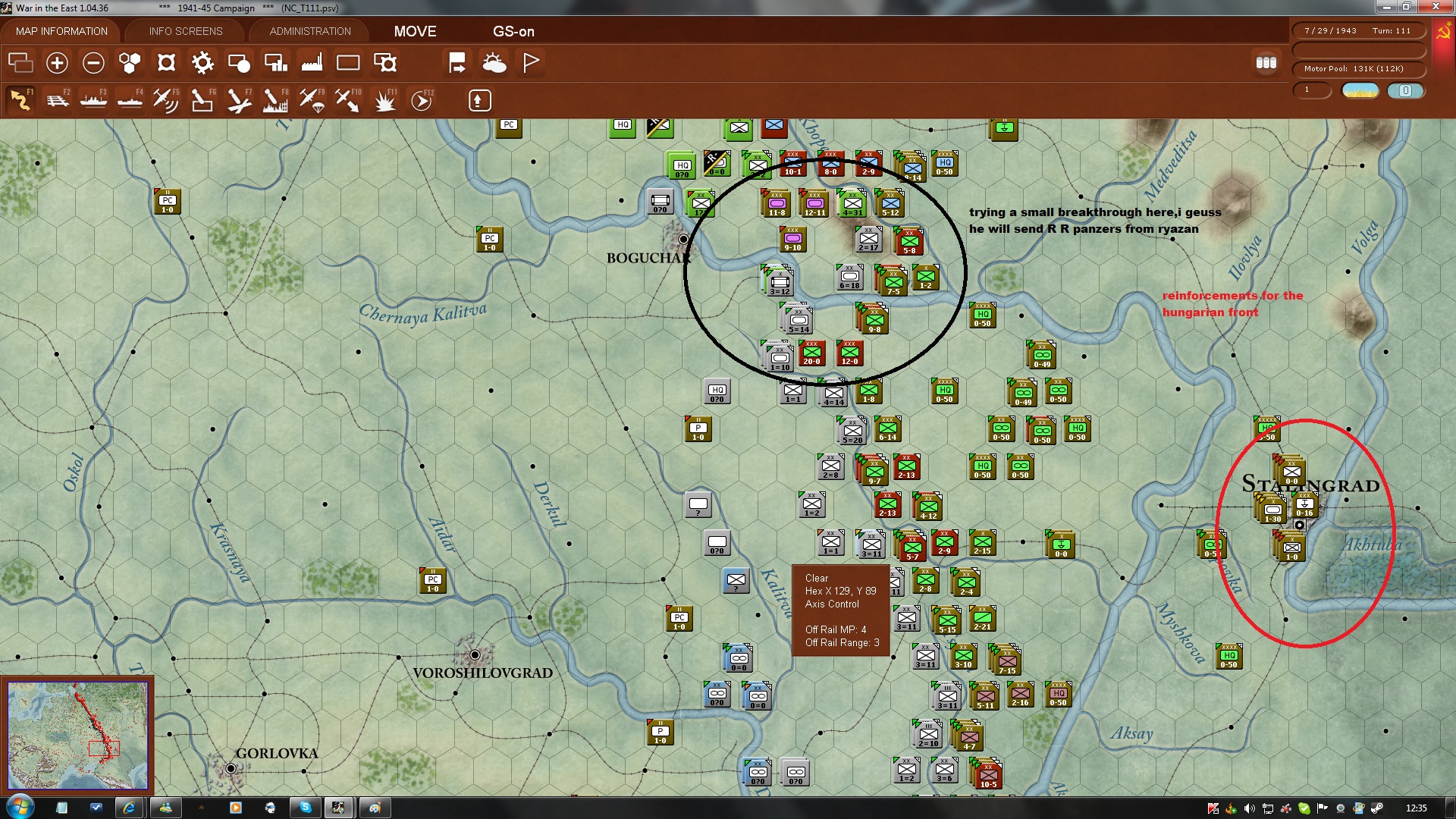The height and width of the screenshot is (819, 1456).
Task: Select the 9-10 pink unit counter
Action: coord(792,240)
